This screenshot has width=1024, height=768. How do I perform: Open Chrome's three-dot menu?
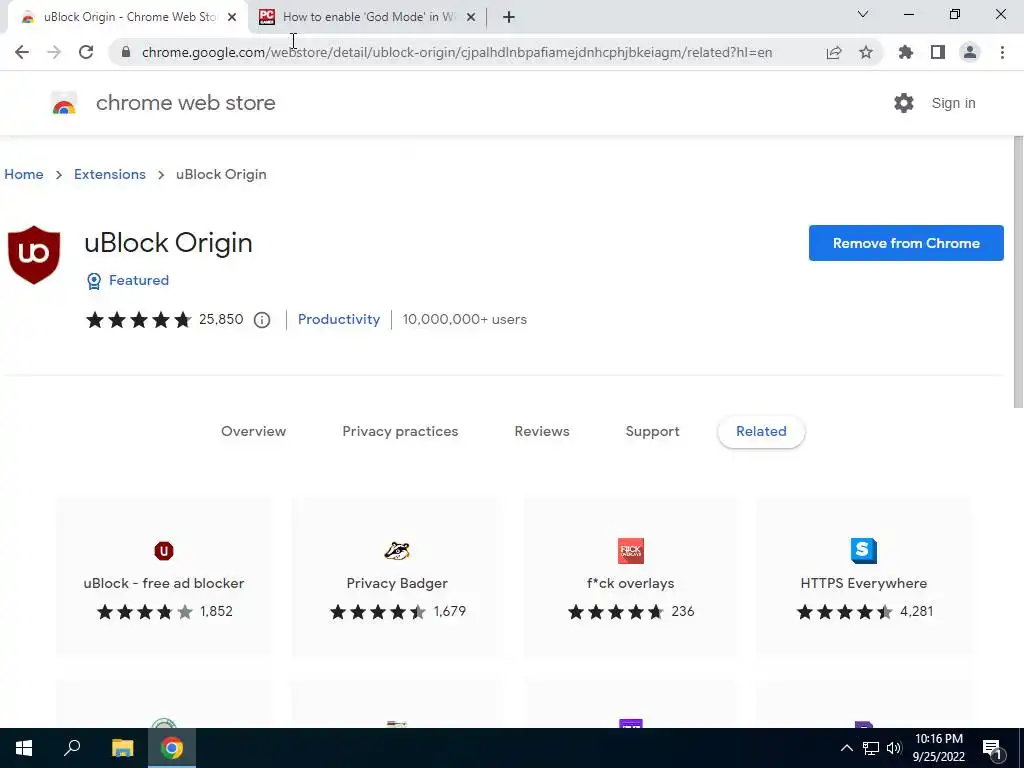coord(1002,52)
